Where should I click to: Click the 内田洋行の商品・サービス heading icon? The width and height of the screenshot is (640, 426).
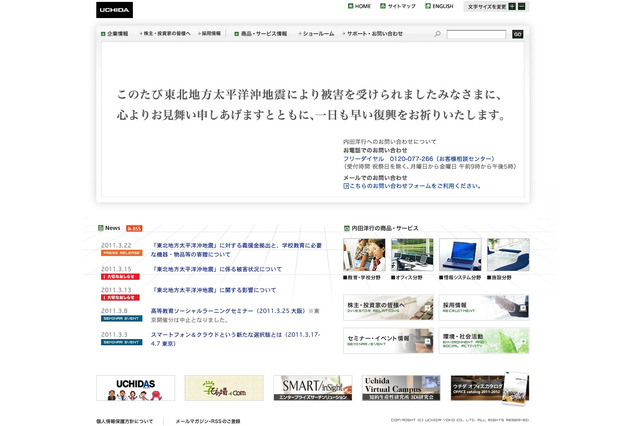point(347,229)
